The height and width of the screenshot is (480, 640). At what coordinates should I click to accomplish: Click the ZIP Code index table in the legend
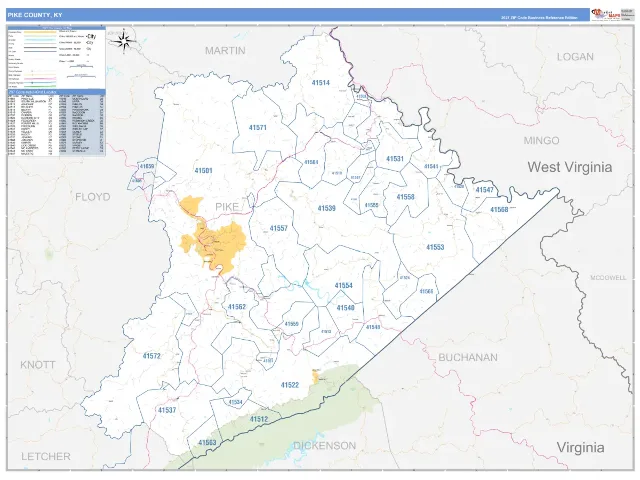[x=56, y=124]
